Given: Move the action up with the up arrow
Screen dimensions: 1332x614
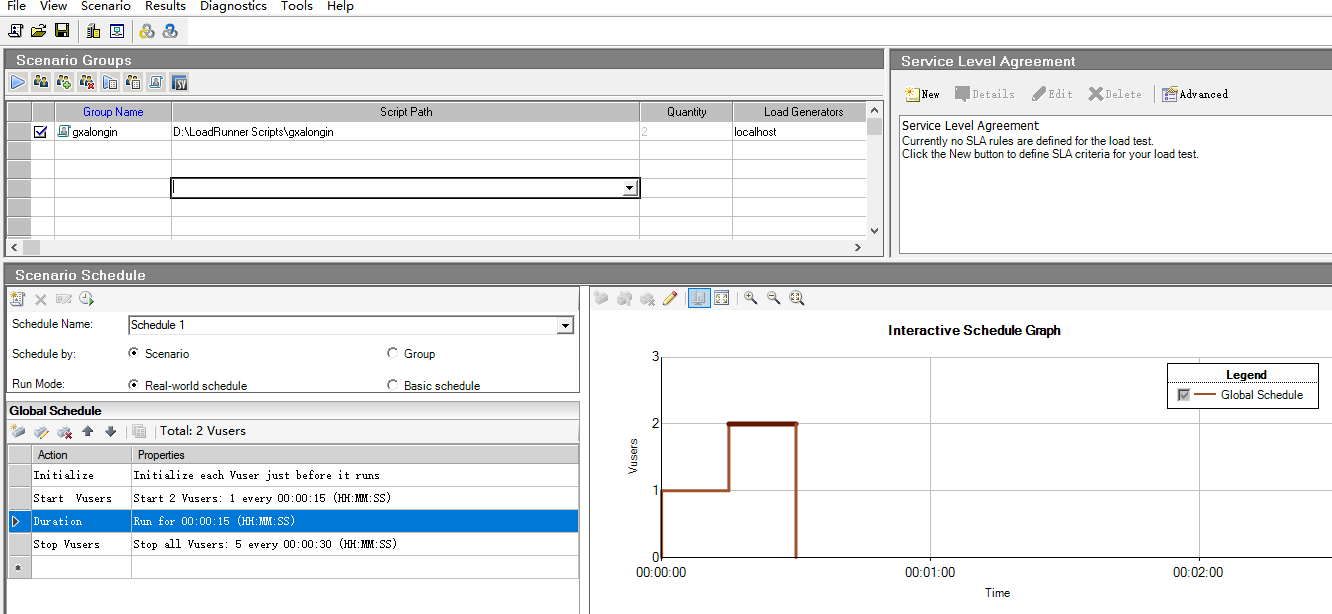Looking at the screenshot, I should click(88, 432).
